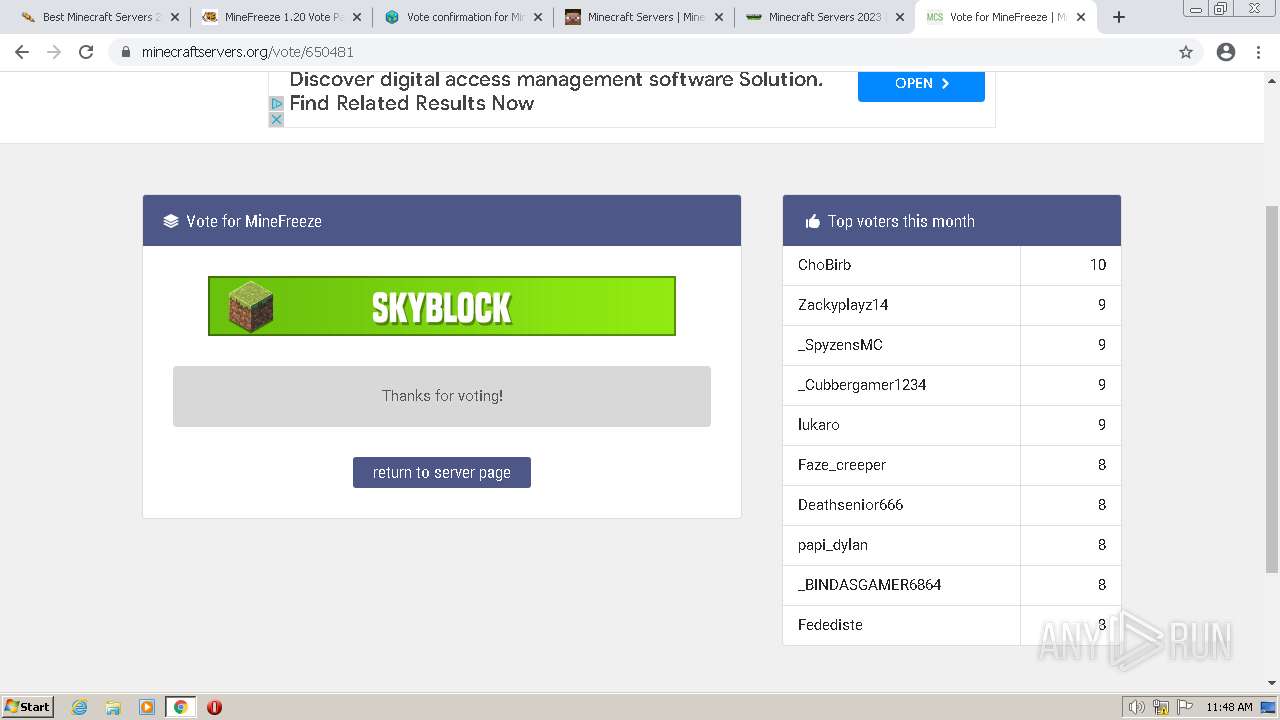
Task: Open the Chrome profile avatar menu
Action: [1226, 52]
